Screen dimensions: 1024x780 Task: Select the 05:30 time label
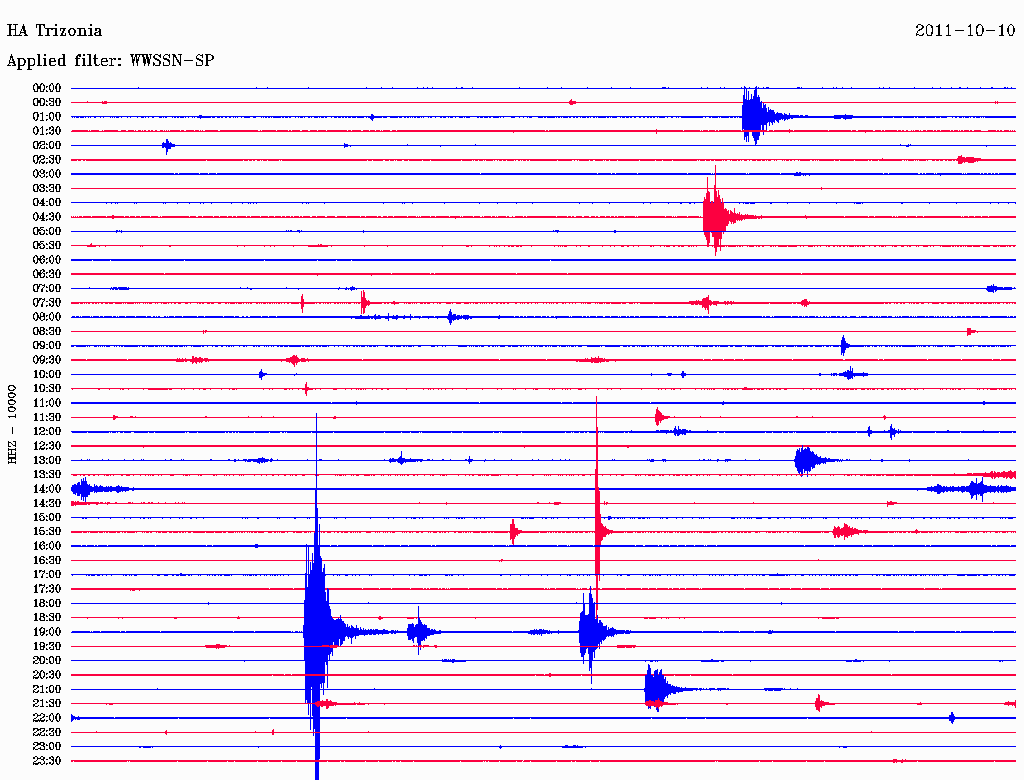(x=47, y=246)
